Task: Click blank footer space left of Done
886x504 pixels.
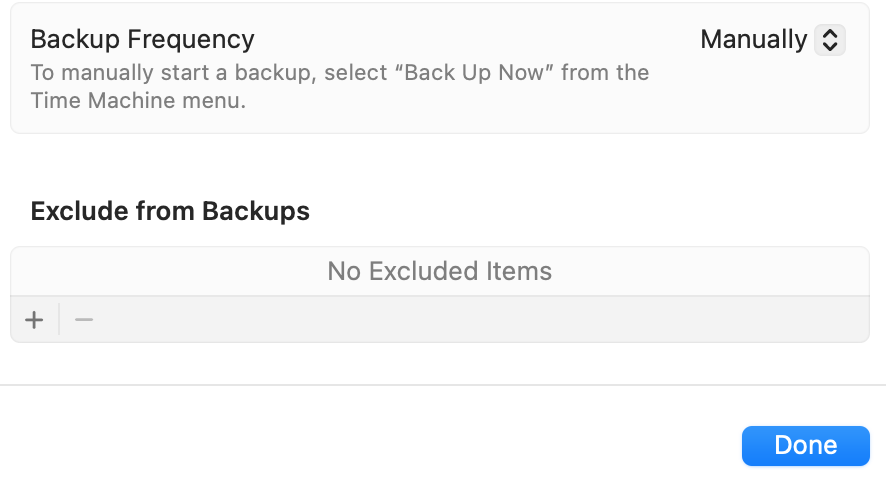Action: (370, 446)
